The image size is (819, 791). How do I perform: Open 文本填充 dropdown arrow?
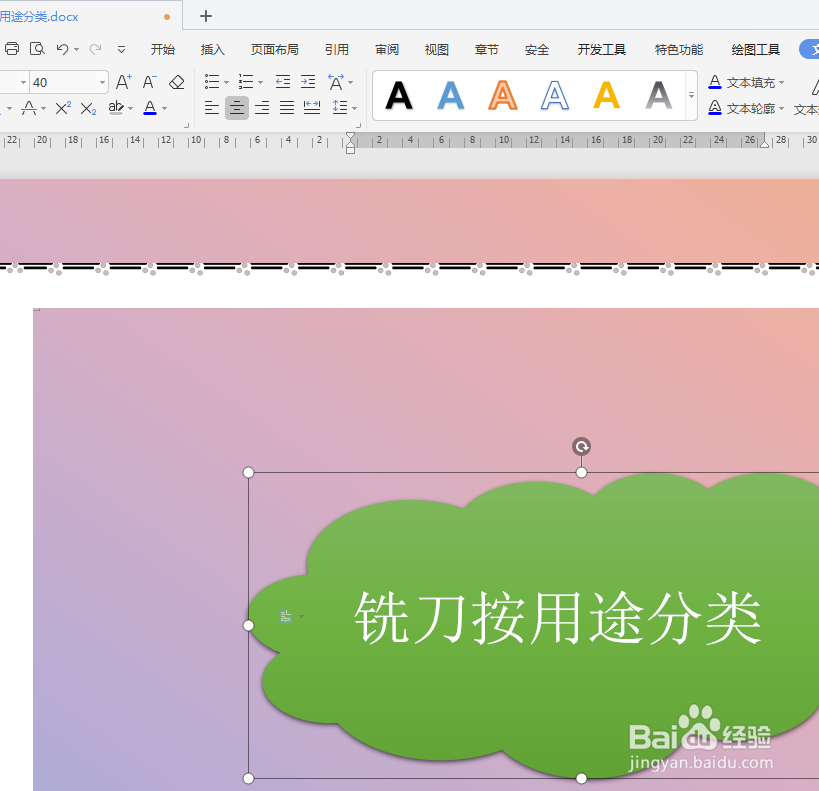[x=781, y=83]
